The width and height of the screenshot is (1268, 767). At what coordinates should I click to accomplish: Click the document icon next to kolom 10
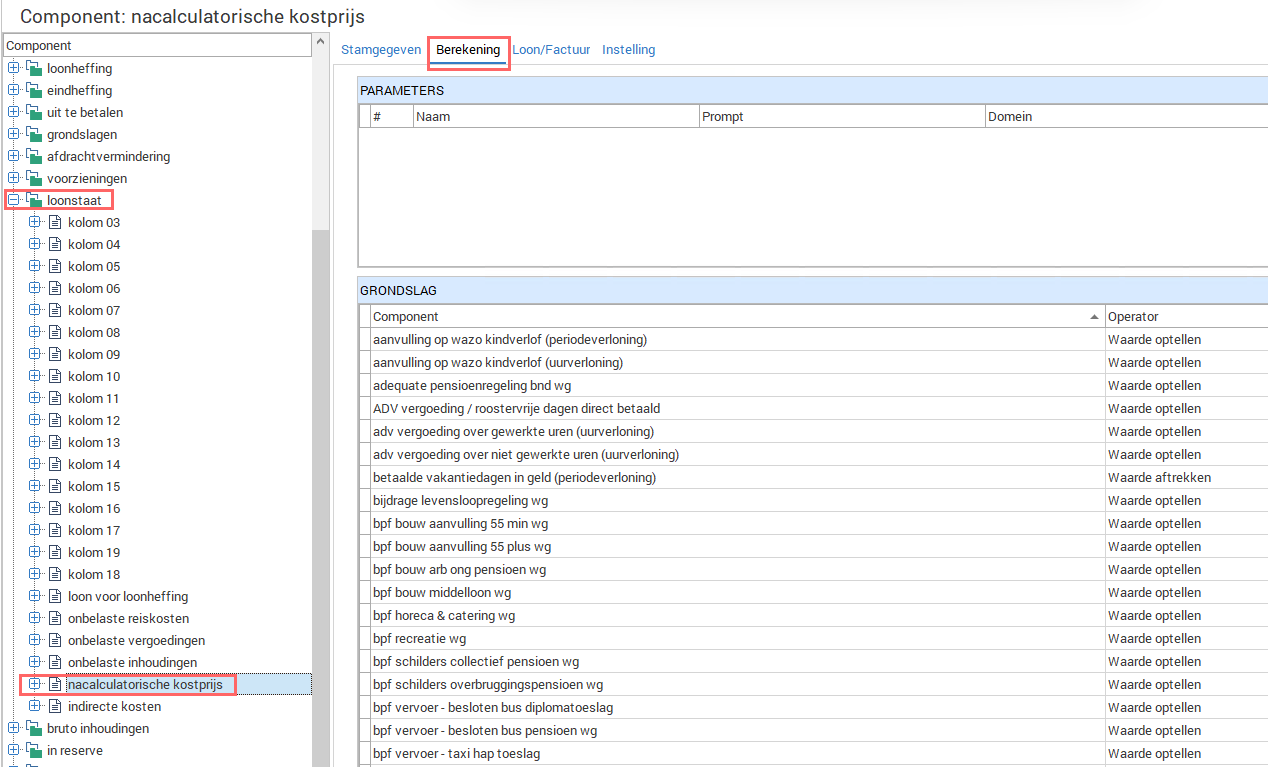pos(55,377)
